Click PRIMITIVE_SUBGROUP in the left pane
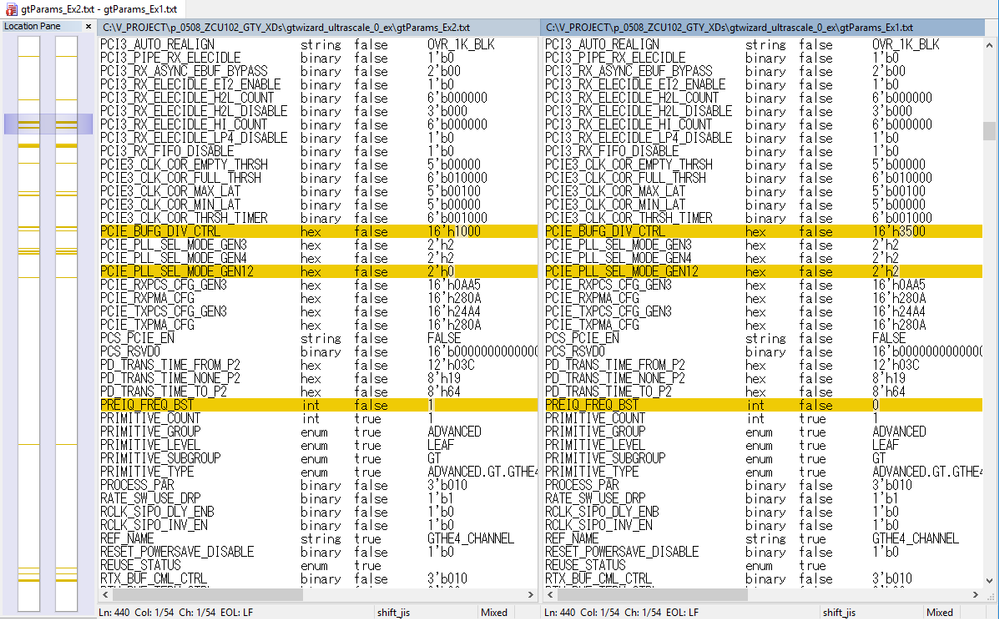 tap(160, 459)
